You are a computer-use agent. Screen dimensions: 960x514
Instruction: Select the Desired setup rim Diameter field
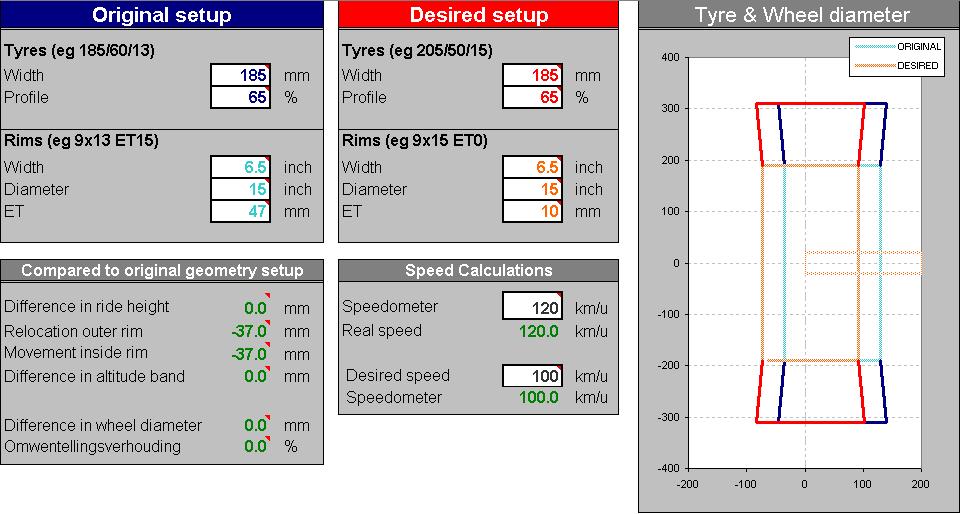click(532, 189)
